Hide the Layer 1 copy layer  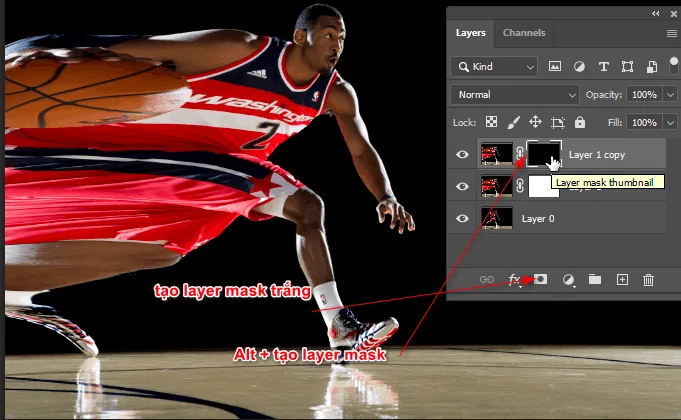coord(462,154)
